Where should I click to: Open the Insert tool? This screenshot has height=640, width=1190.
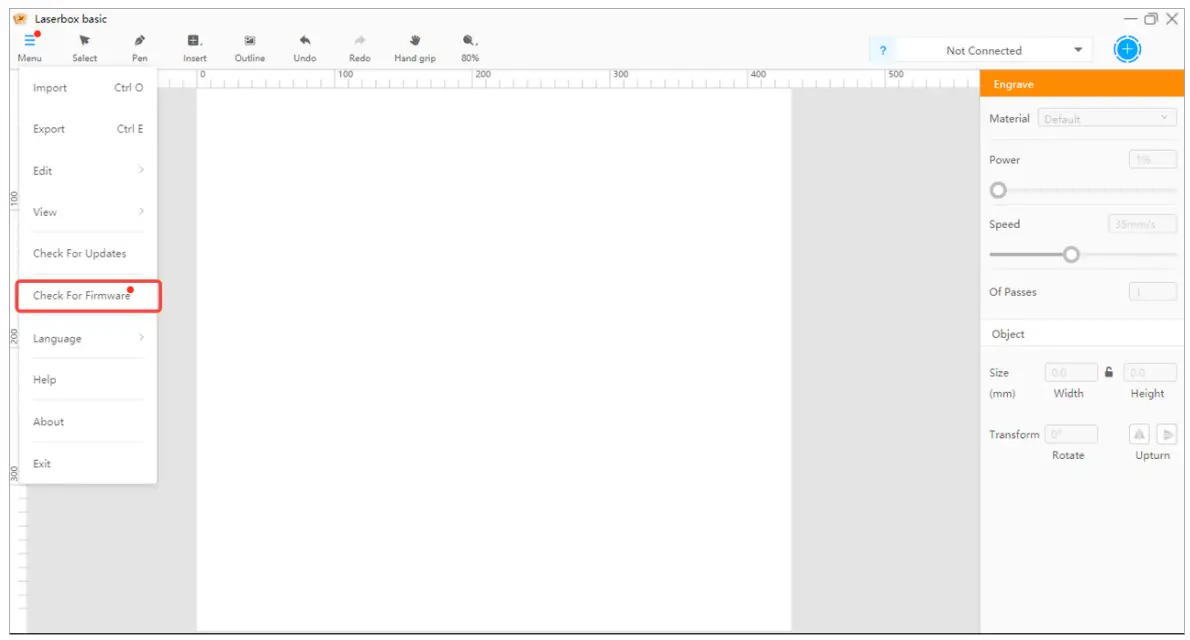coord(194,41)
